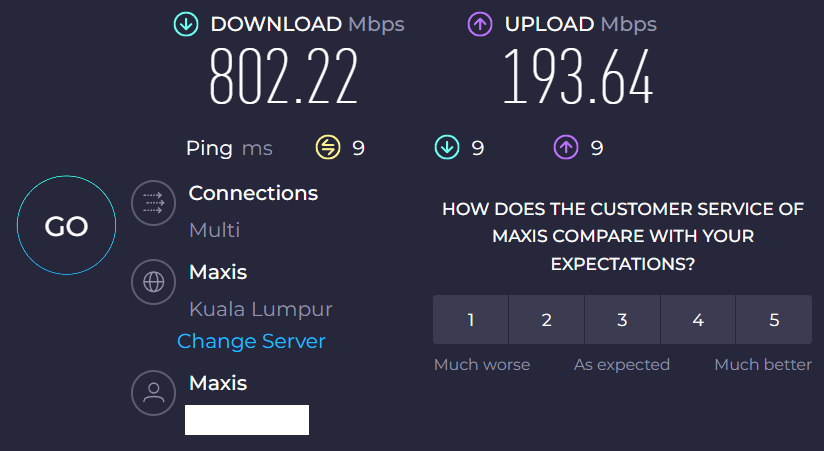Click the purple upload arrow icon beside UPLOAD
The width and height of the screenshot is (824, 451).
click(480, 25)
